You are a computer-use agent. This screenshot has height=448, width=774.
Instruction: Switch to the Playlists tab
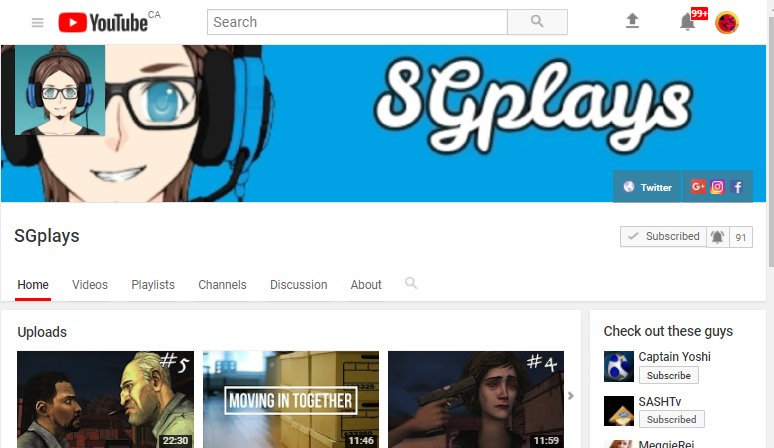click(153, 285)
